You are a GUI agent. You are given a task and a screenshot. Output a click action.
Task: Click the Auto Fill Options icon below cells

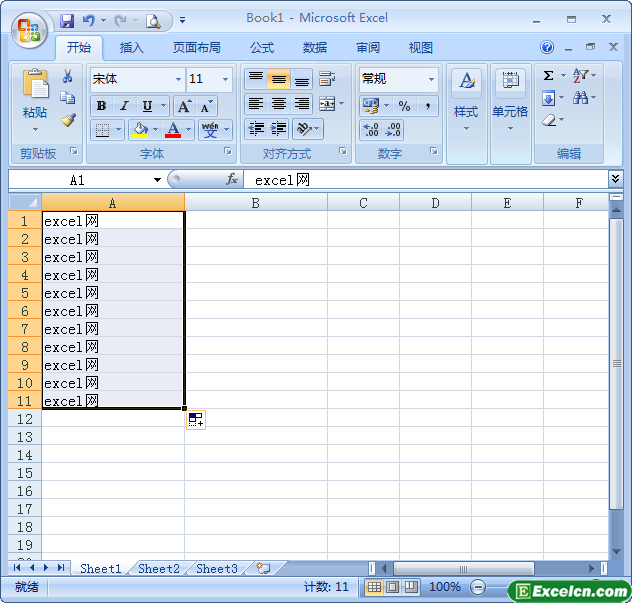coord(195,420)
